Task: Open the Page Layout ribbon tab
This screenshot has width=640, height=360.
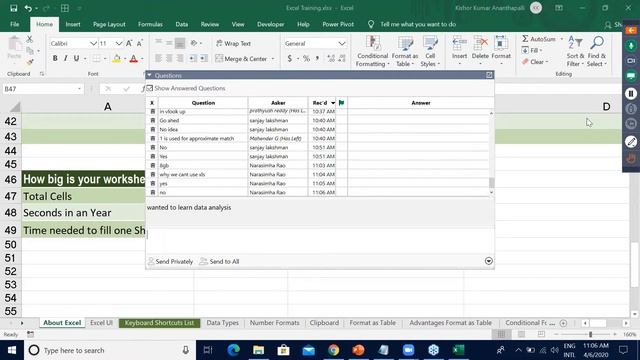Action: click(109, 24)
